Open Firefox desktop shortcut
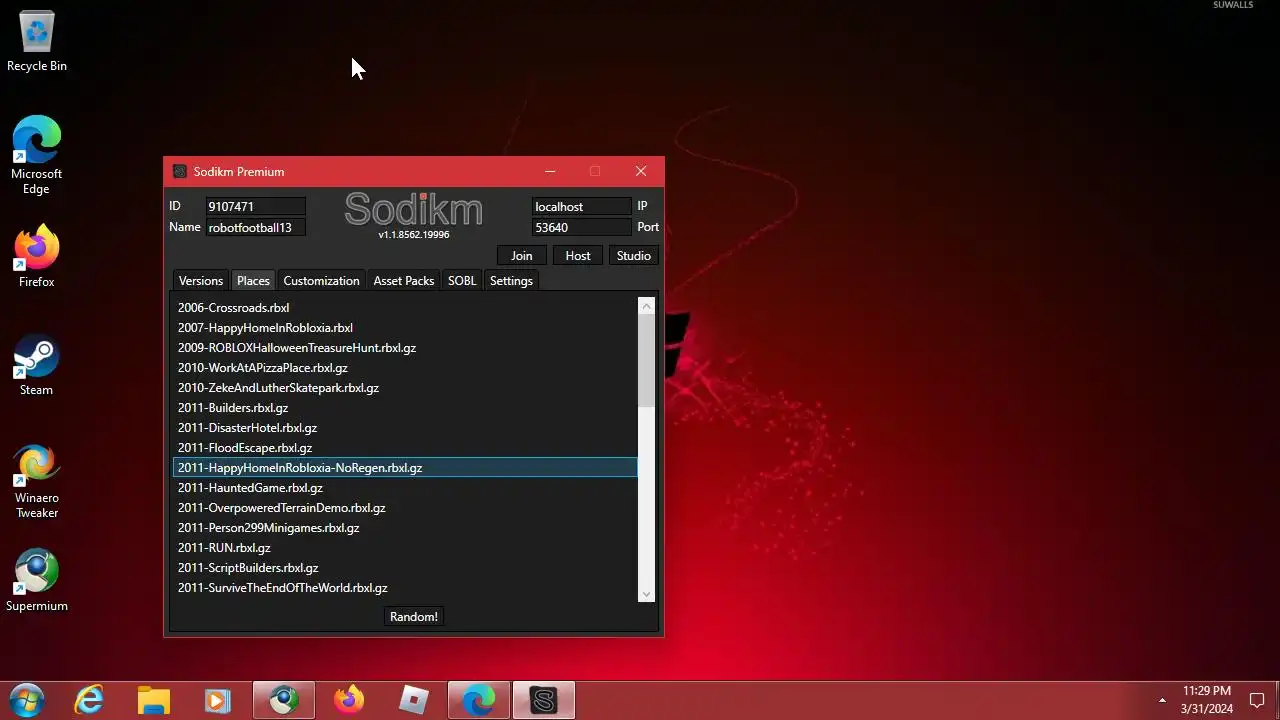 37,257
